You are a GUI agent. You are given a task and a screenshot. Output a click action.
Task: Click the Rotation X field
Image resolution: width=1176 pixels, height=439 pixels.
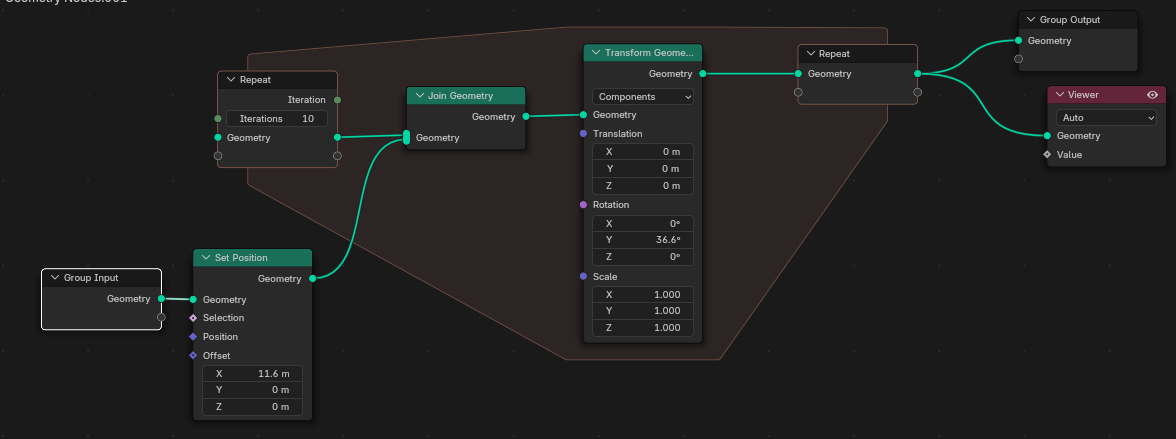643,224
